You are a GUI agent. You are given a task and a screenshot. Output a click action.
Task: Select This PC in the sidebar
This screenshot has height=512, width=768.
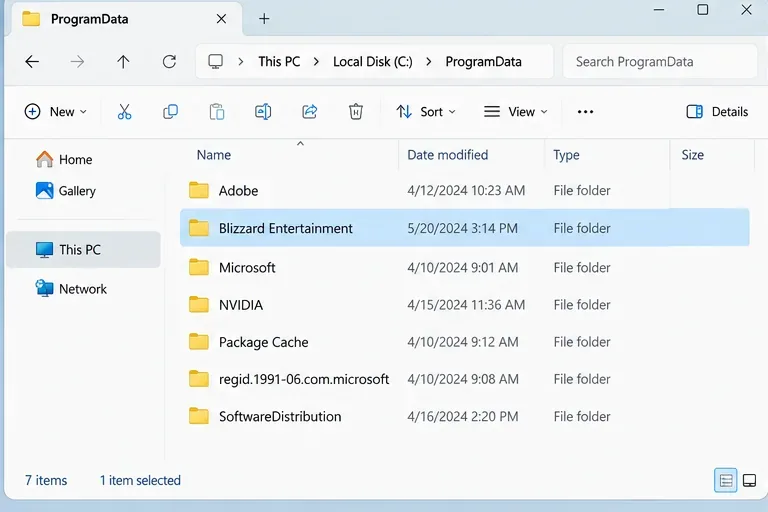[83, 249]
